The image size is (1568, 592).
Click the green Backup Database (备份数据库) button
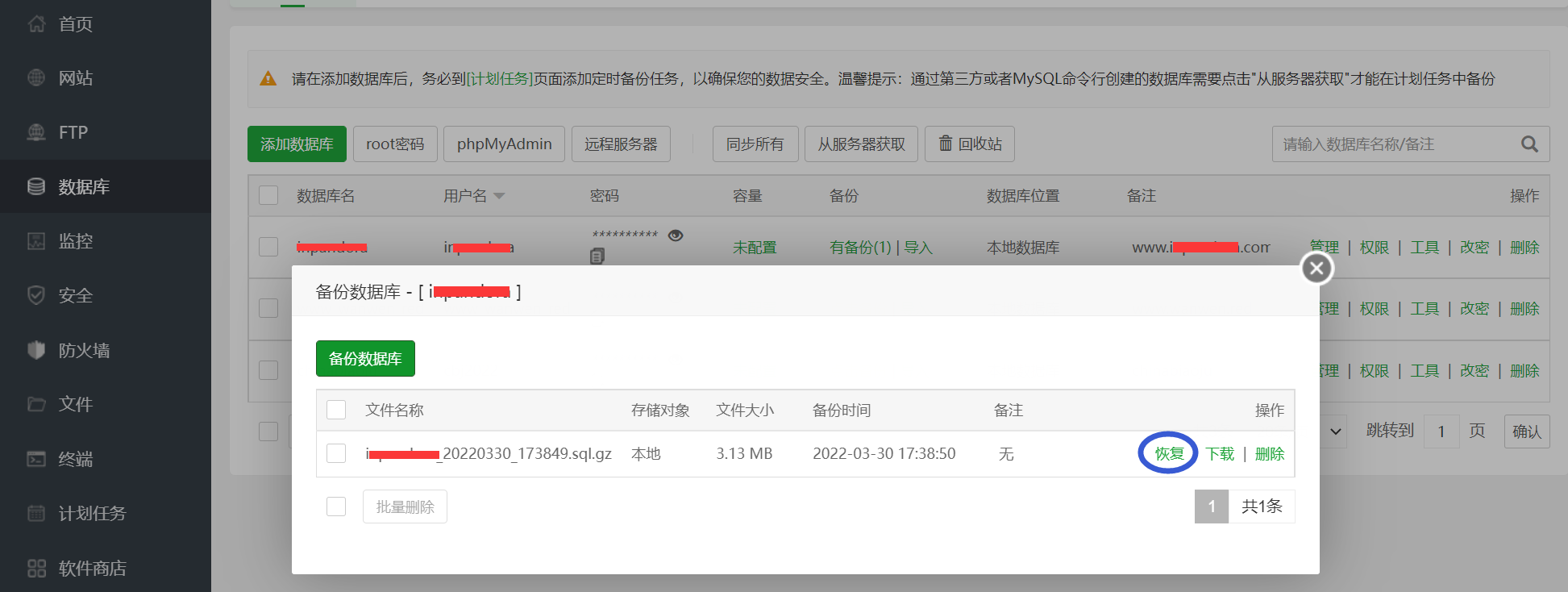coord(365,359)
